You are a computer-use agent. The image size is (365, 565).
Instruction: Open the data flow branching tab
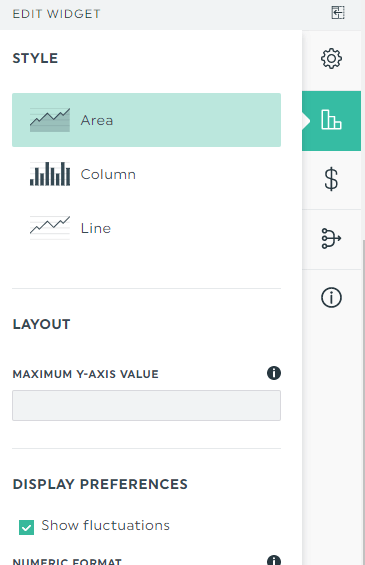[x=331, y=239]
